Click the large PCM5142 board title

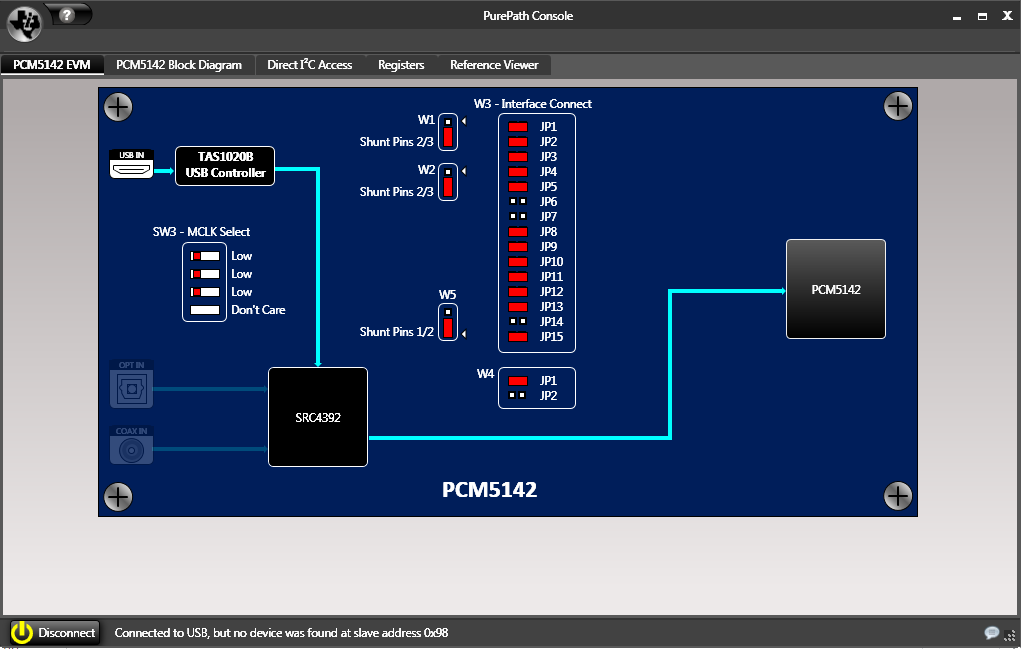click(x=490, y=490)
